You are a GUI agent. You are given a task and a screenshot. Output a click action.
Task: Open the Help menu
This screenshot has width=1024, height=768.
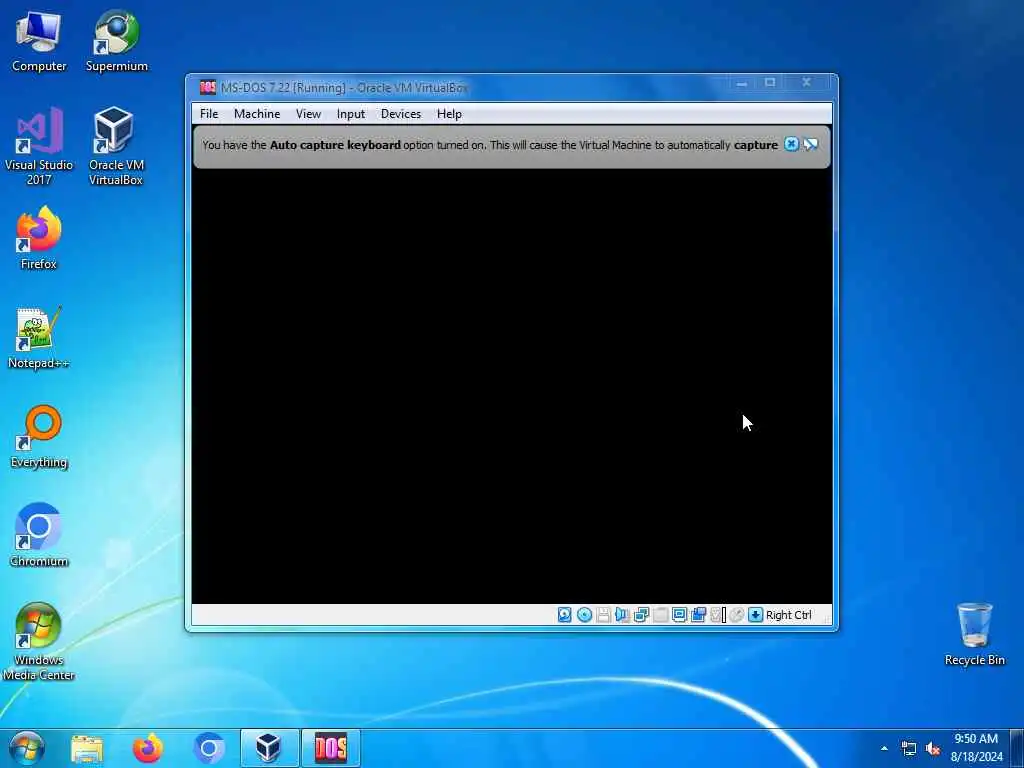[x=449, y=114]
